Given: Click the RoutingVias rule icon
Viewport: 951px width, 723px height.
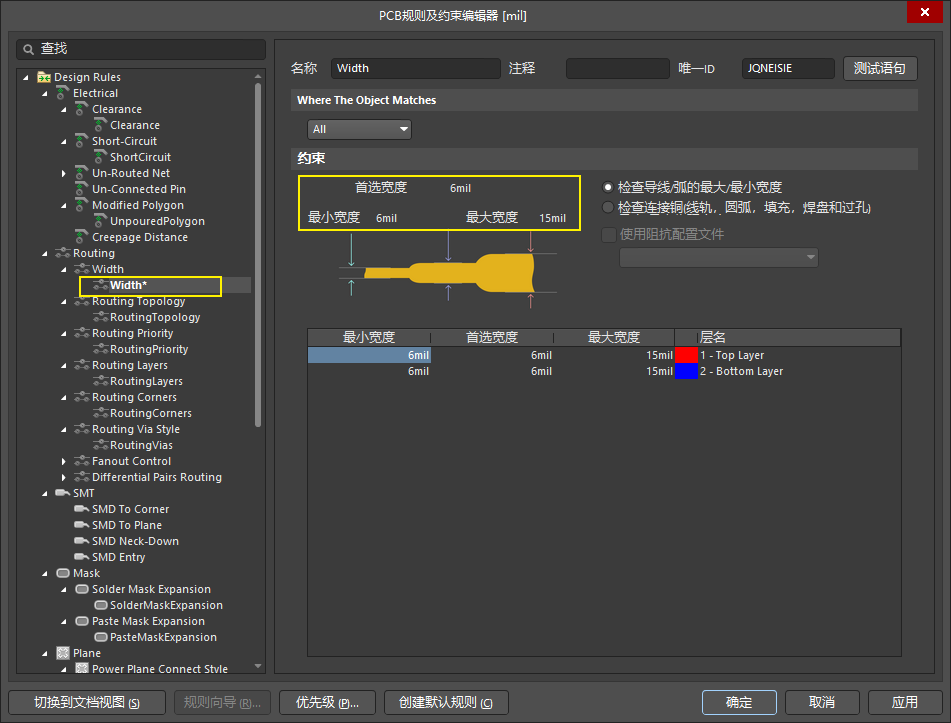Looking at the screenshot, I should [x=100, y=445].
